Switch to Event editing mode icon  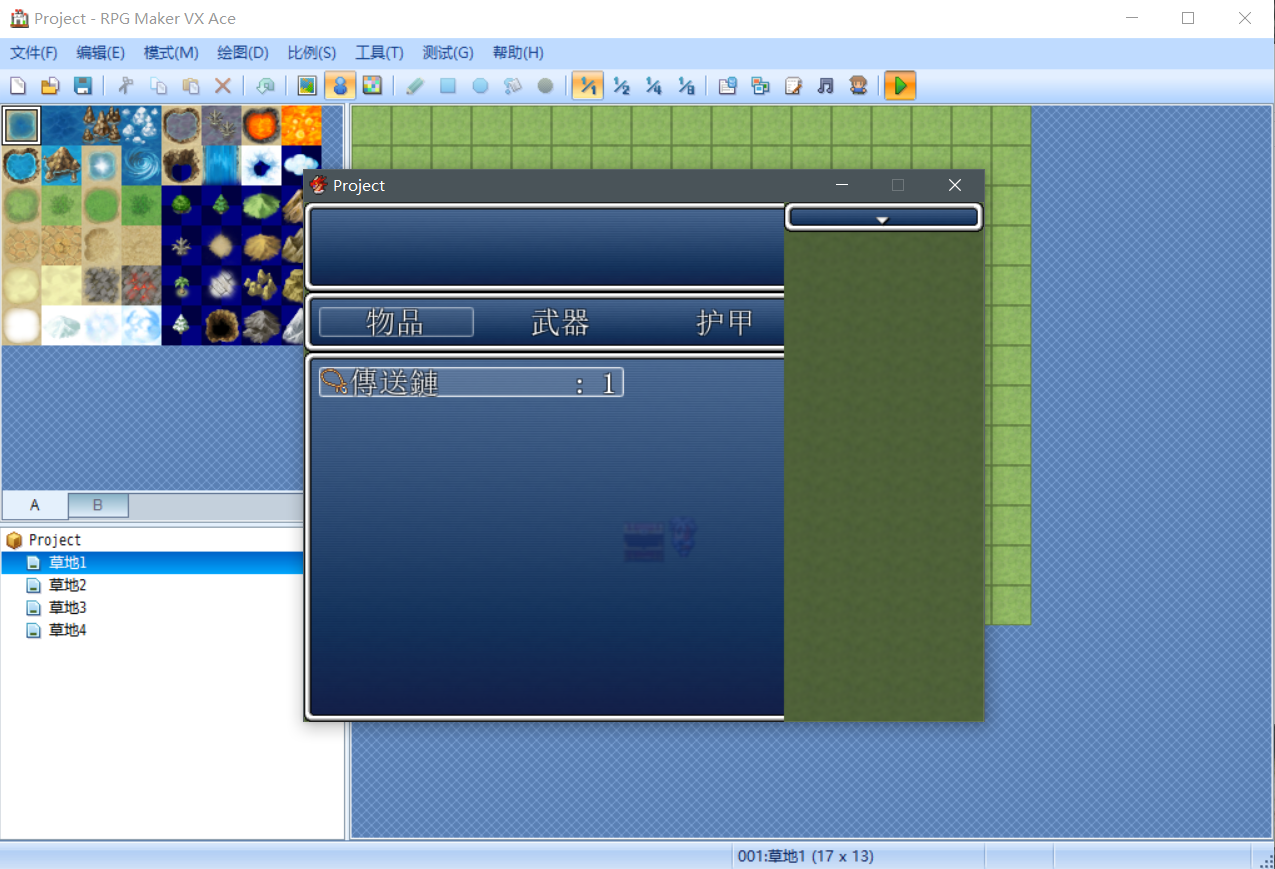pos(340,86)
